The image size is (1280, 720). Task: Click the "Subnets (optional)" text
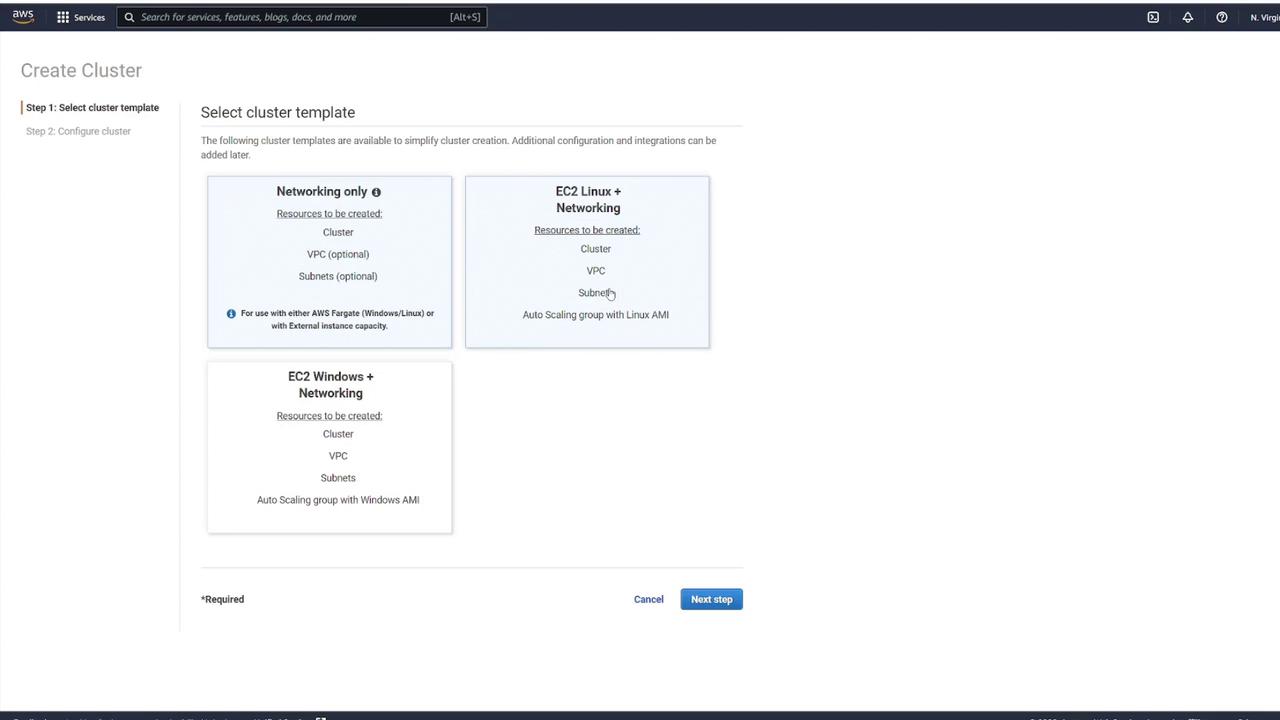(338, 276)
